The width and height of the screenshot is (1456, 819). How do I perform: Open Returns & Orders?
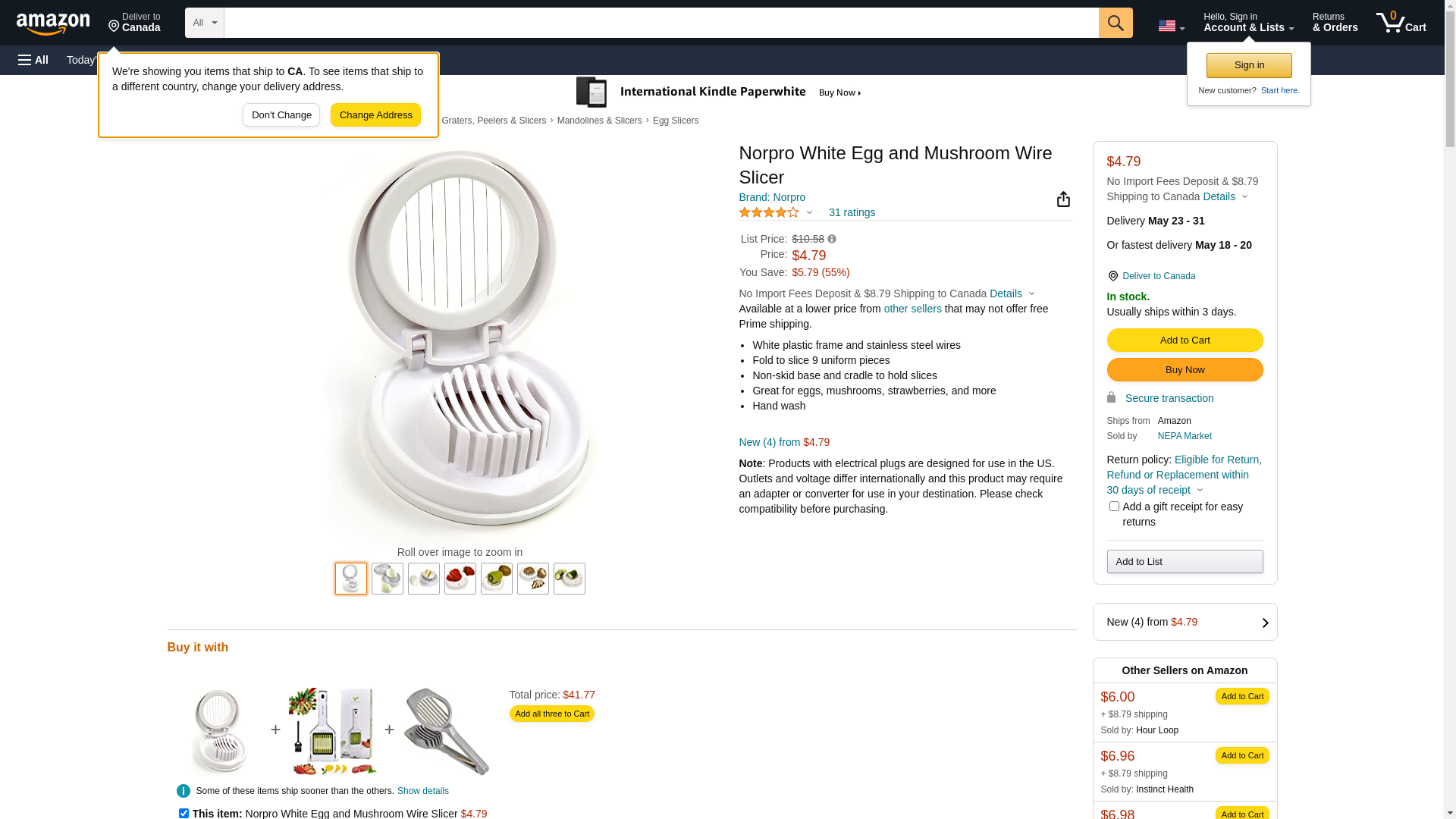click(x=1335, y=23)
